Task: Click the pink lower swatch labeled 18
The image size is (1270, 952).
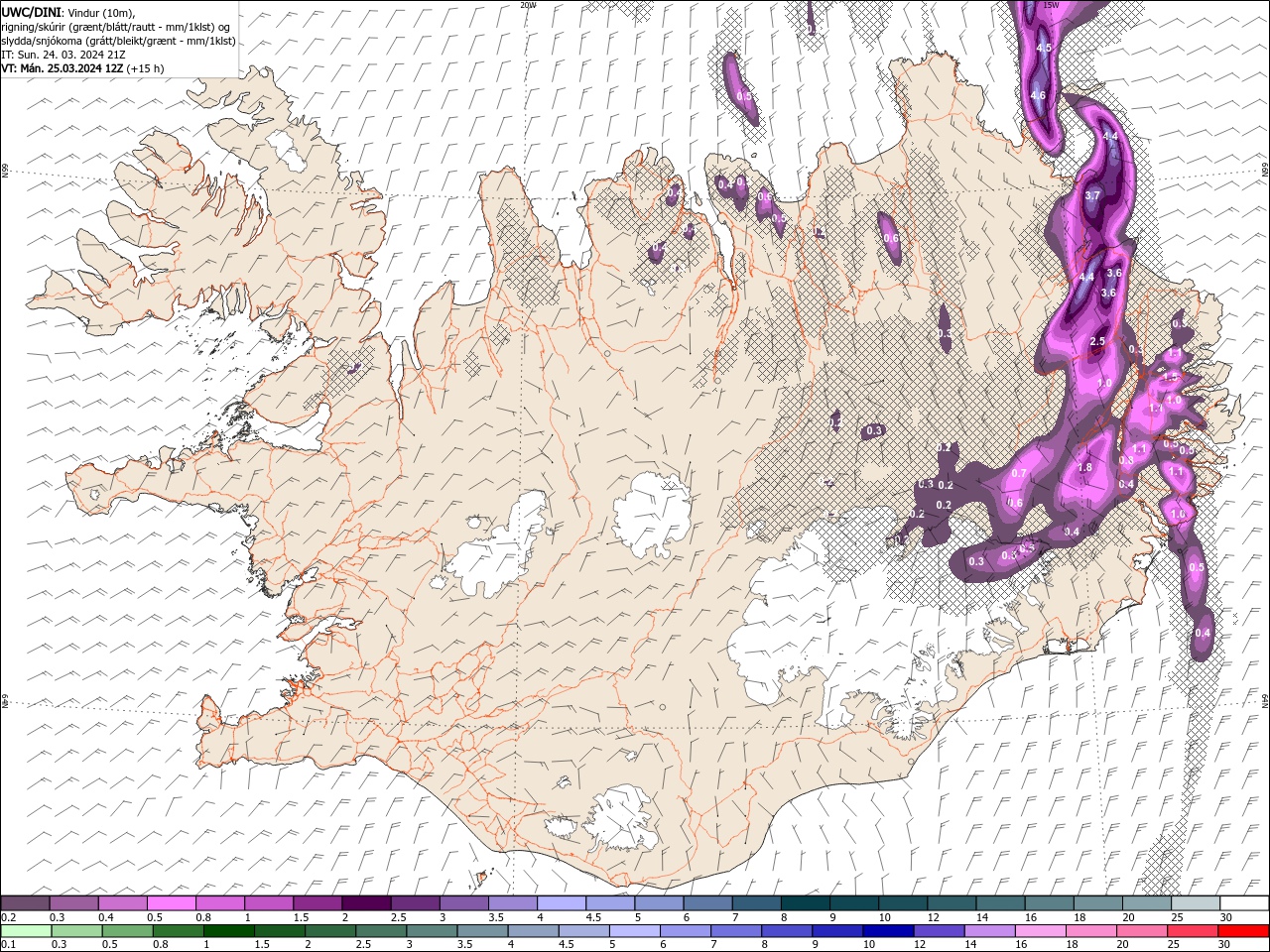Action: tap(1090, 931)
